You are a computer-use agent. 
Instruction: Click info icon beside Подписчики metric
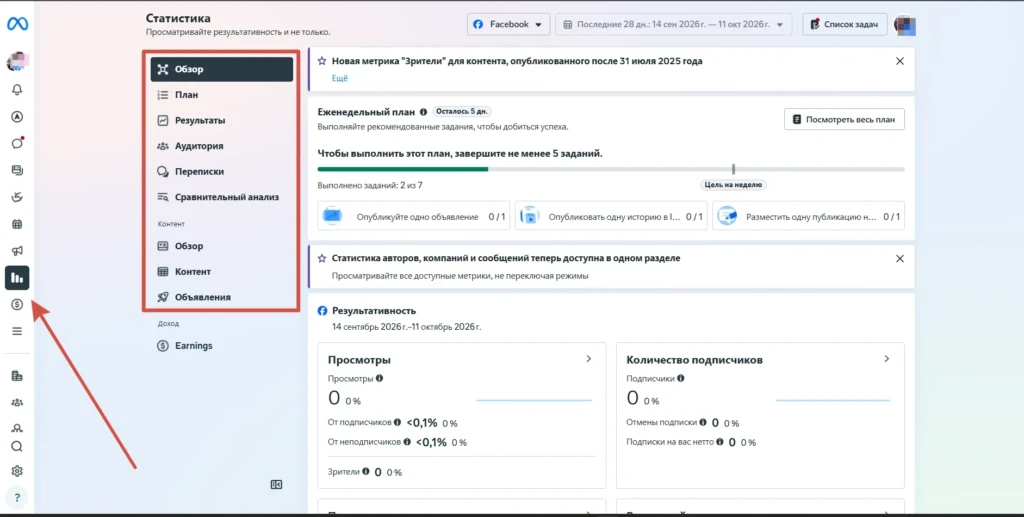(680, 378)
